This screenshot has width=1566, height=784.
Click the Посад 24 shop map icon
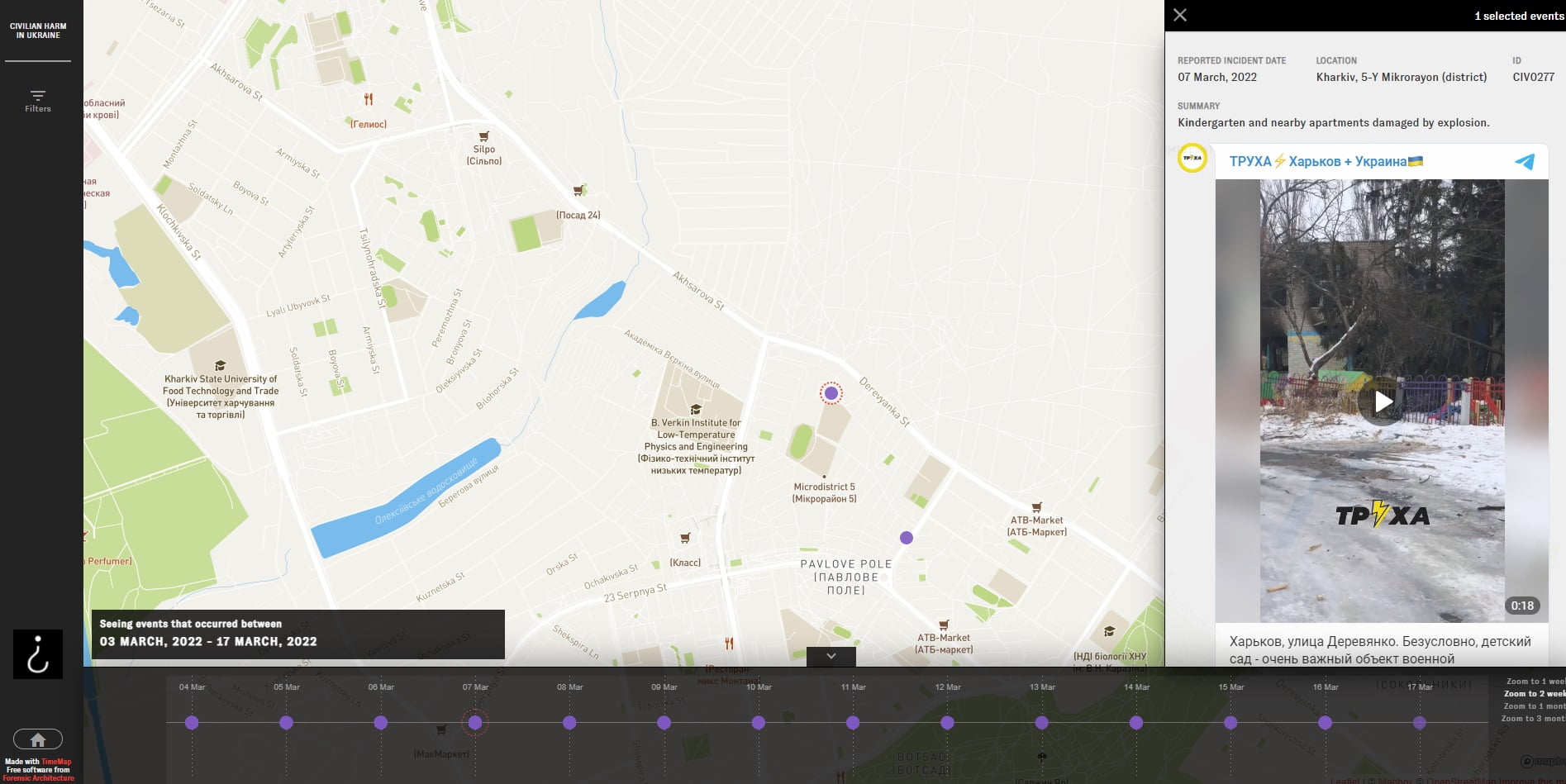point(579,190)
